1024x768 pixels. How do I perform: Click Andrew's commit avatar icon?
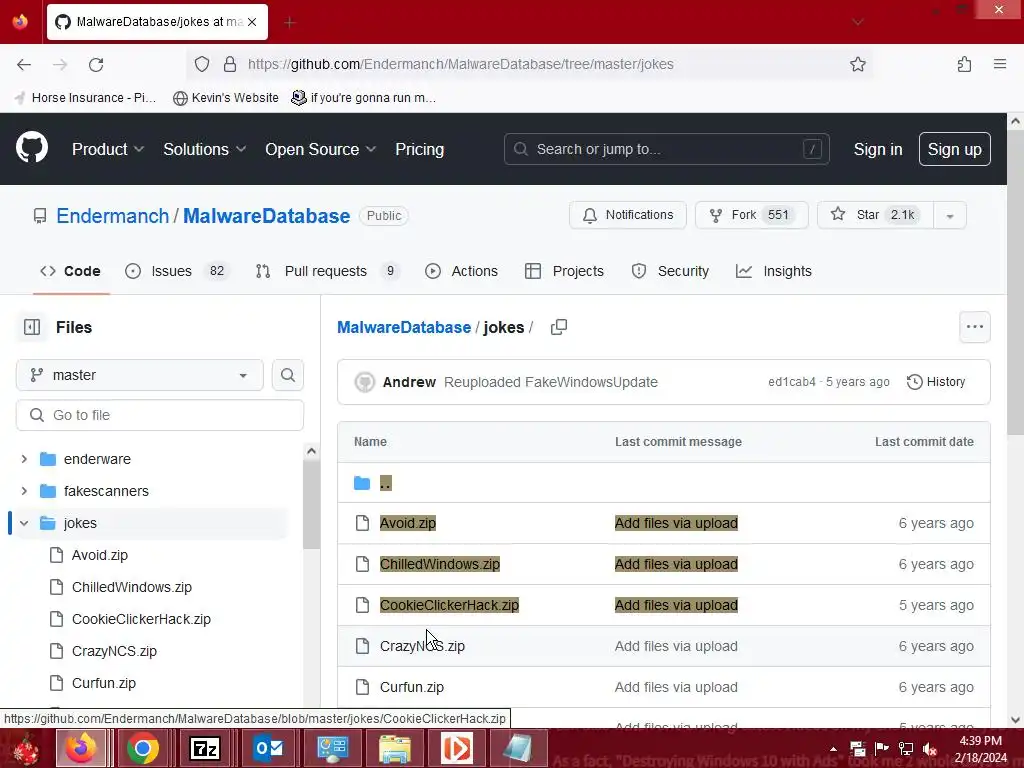pos(364,382)
